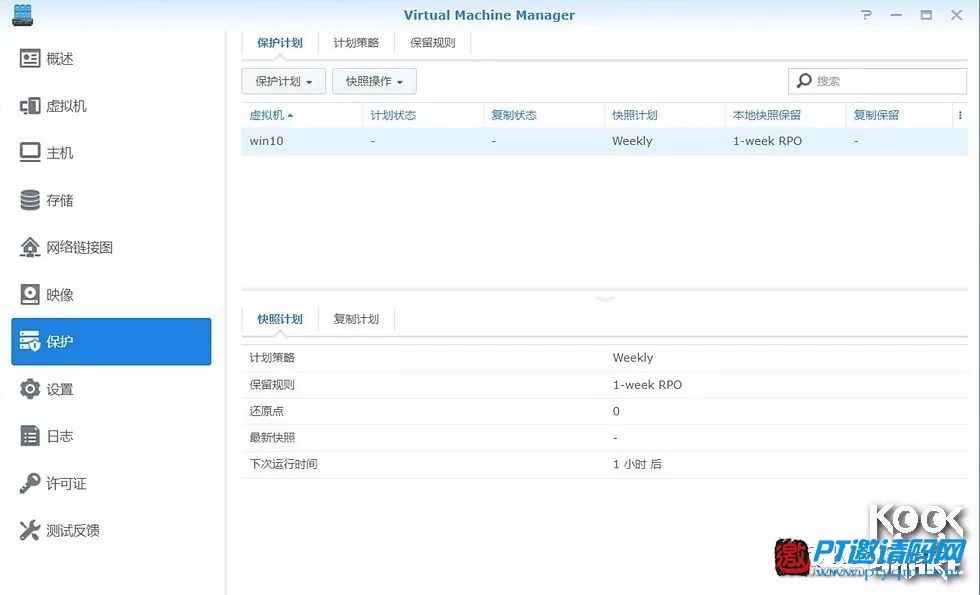Open the 许可证 license key icon

pos(30,483)
